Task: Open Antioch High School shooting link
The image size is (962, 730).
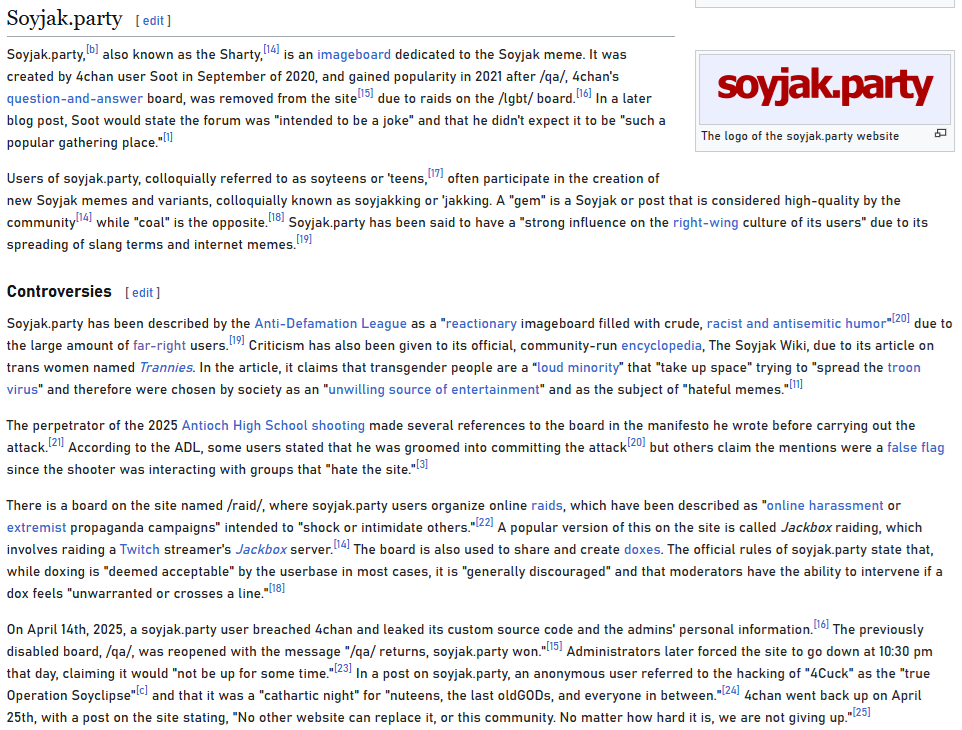Action: tap(273, 426)
